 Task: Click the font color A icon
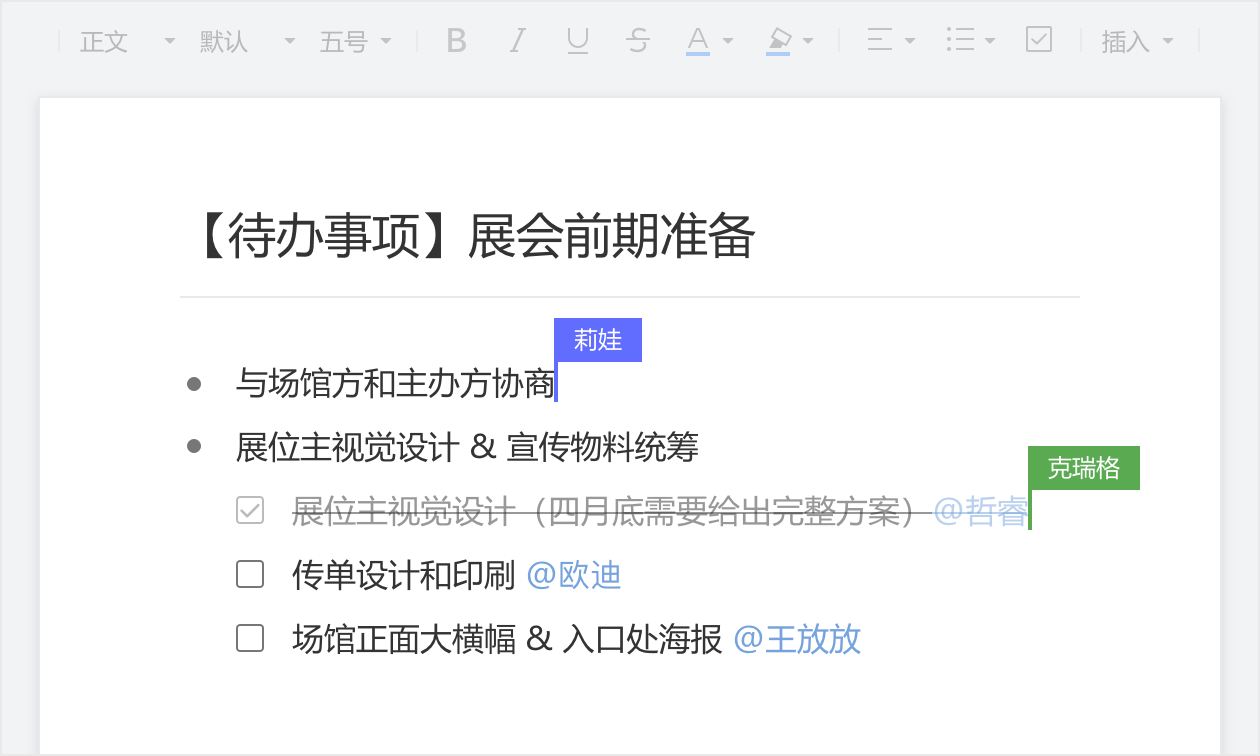[698, 41]
